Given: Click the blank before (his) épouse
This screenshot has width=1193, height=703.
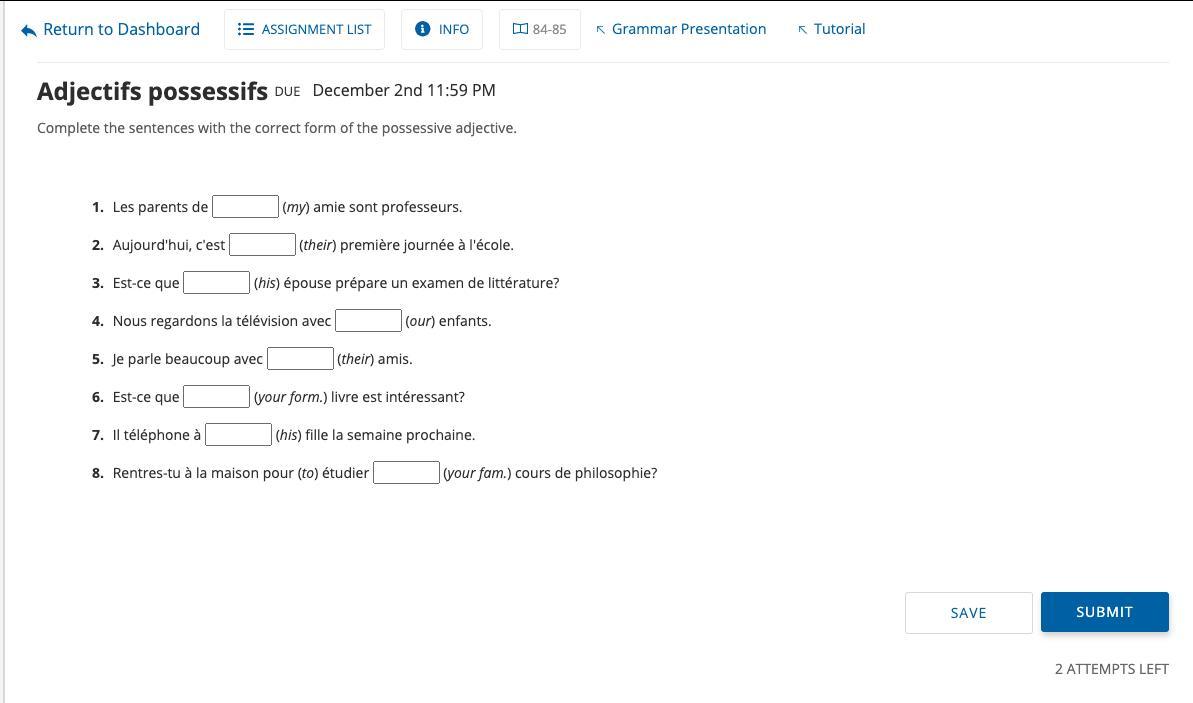Looking at the screenshot, I should click(216, 282).
